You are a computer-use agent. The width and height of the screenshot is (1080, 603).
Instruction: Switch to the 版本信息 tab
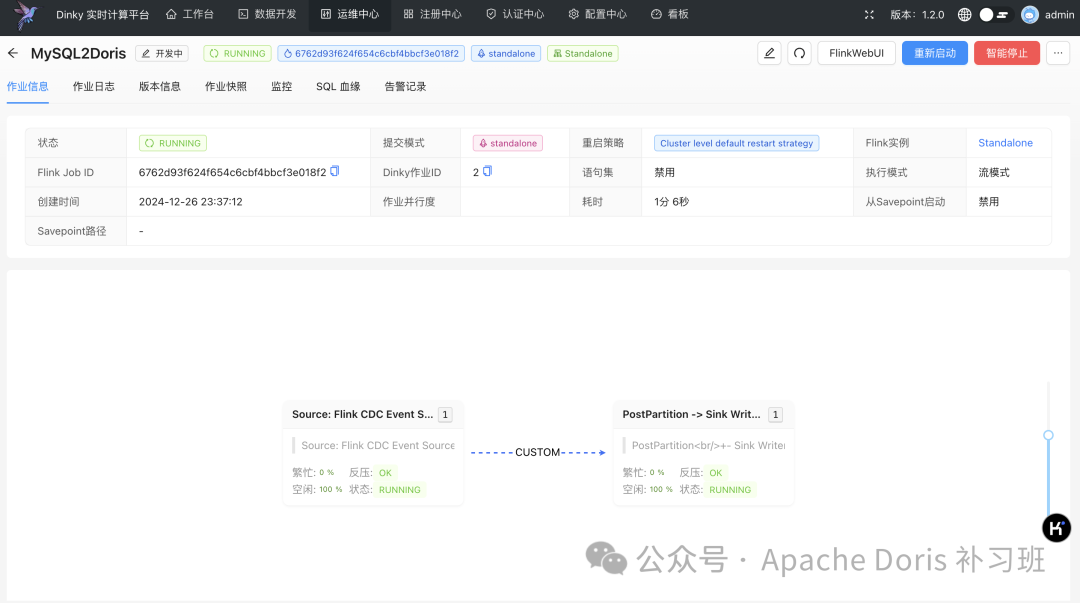click(x=160, y=87)
